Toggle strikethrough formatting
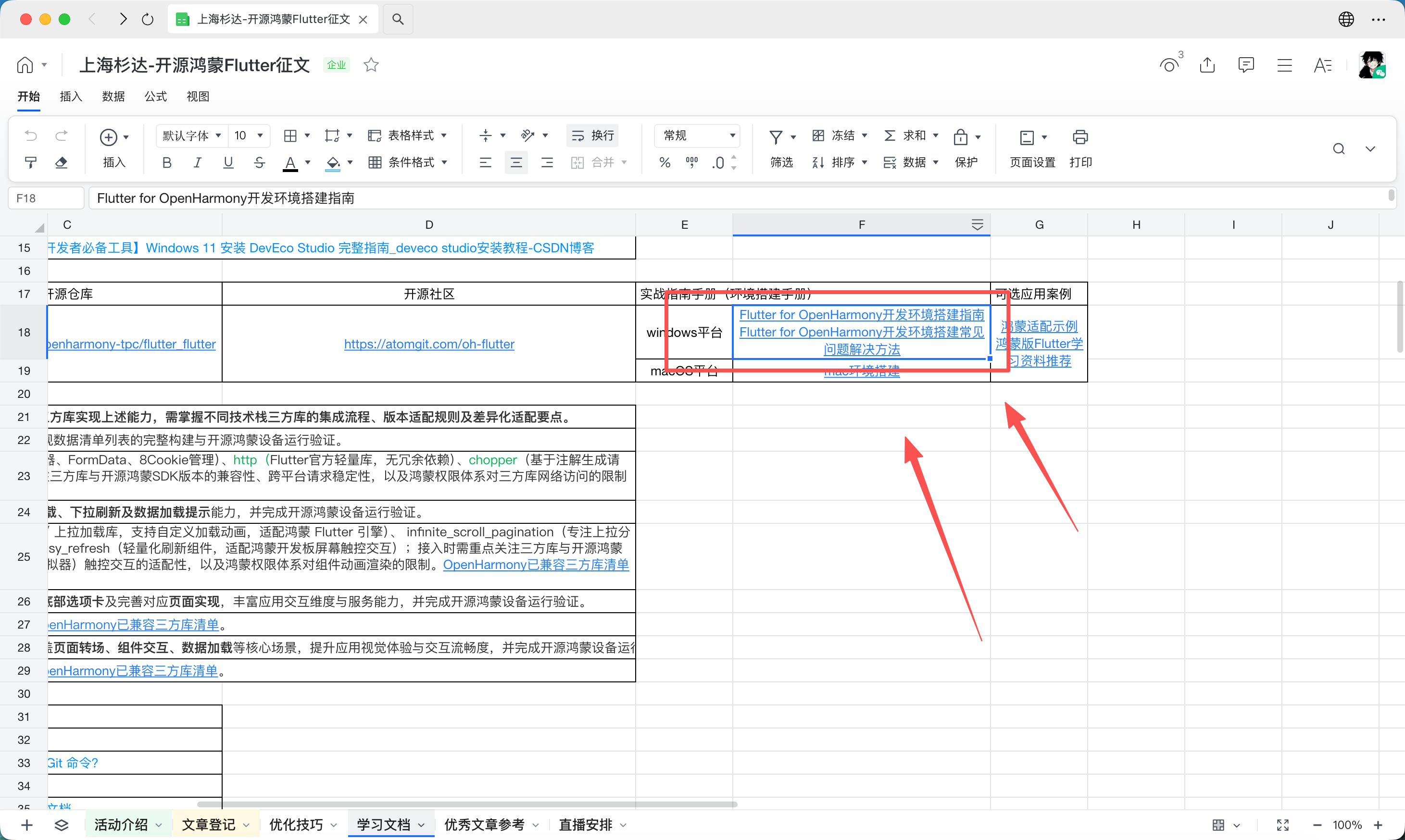 259,163
